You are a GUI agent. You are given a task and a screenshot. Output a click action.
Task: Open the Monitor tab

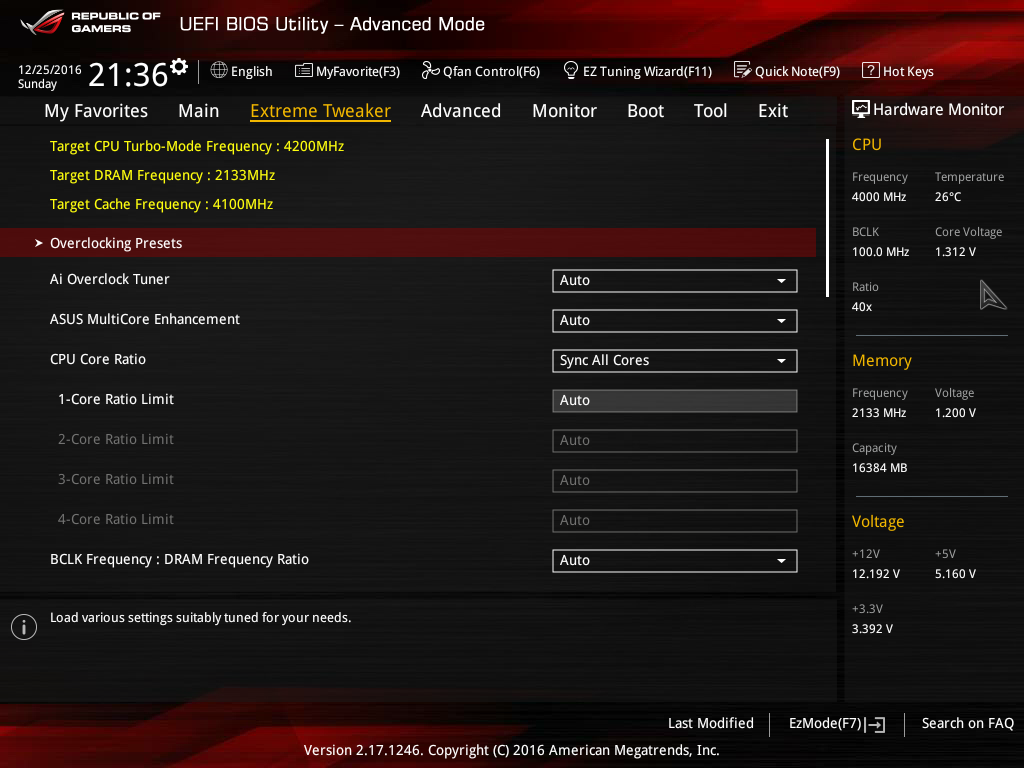(564, 111)
